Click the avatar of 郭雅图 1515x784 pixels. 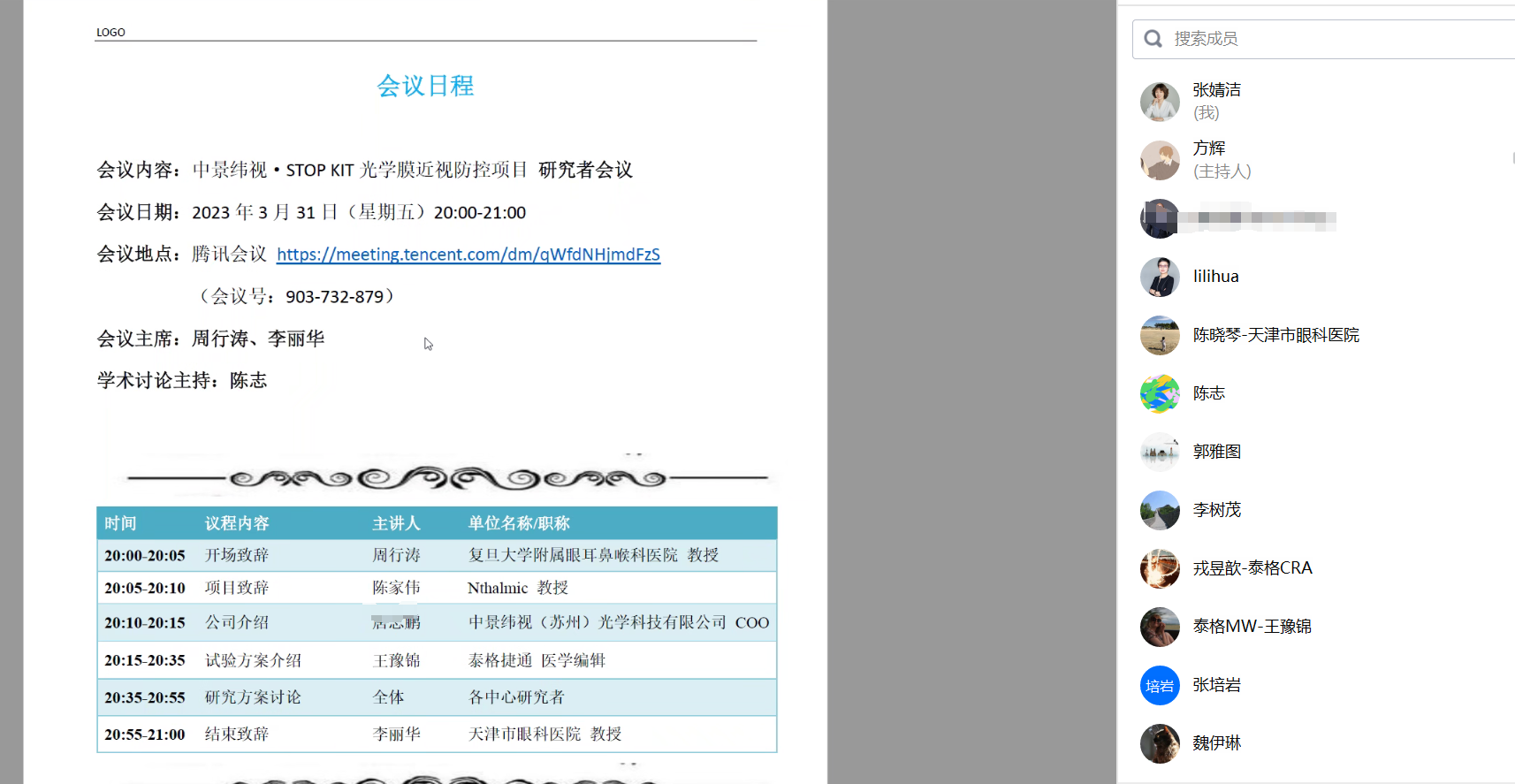click(1160, 452)
